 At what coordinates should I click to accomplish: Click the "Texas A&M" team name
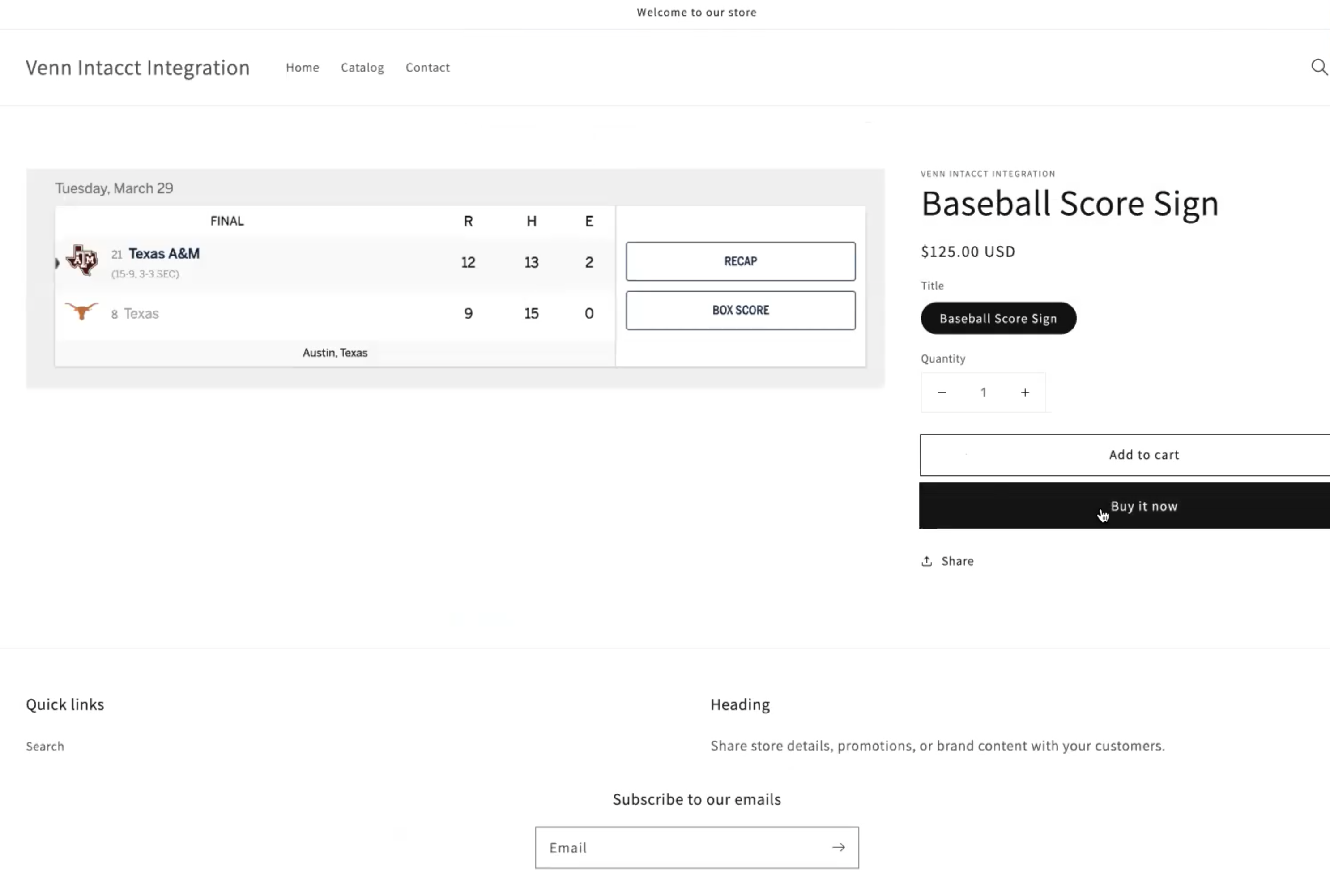pyautogui.click(x=164, y=253)
